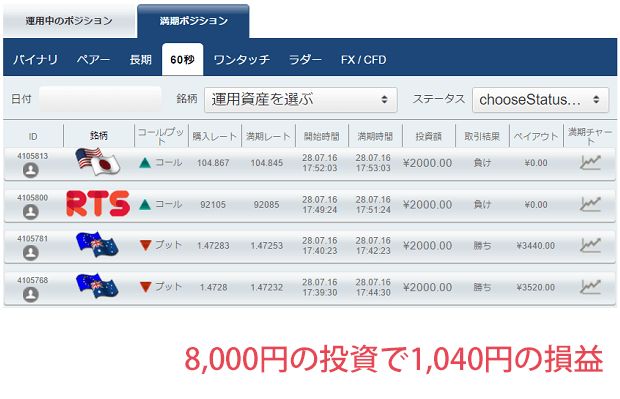Open the chart icon for trade 4105813

coord(590,162)
